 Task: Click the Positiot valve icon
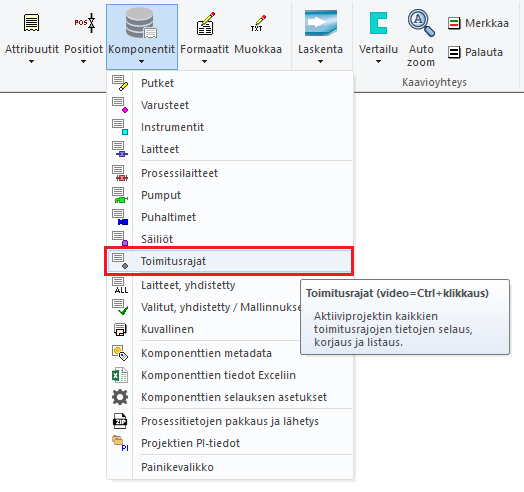click(x=85, y=23)
